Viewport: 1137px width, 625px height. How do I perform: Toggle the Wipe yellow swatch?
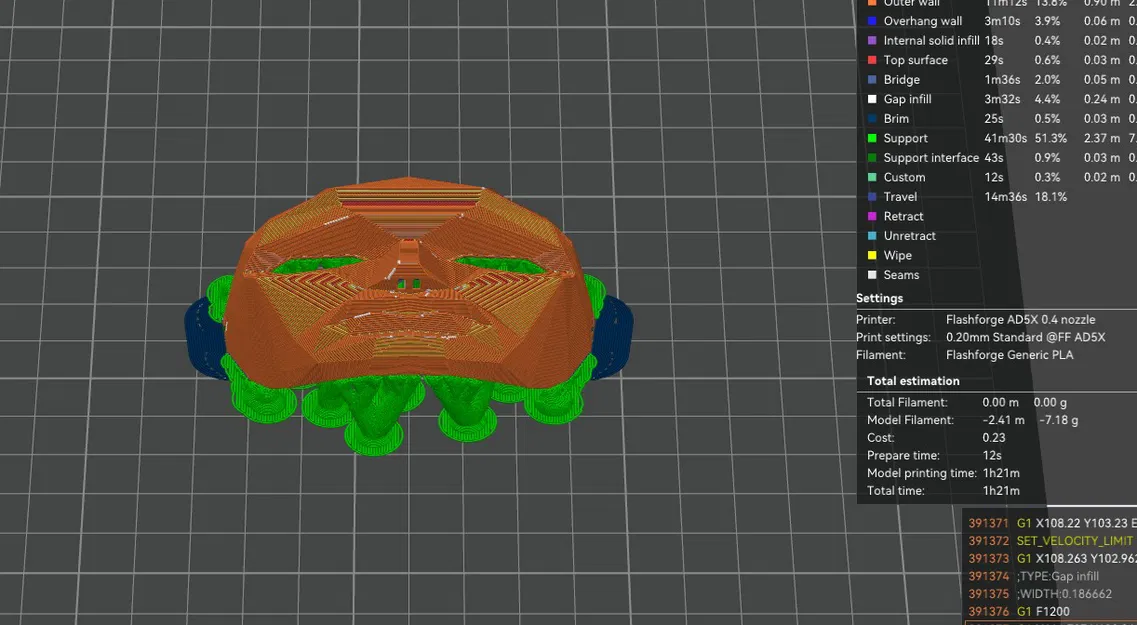click(x=872, y=256)
